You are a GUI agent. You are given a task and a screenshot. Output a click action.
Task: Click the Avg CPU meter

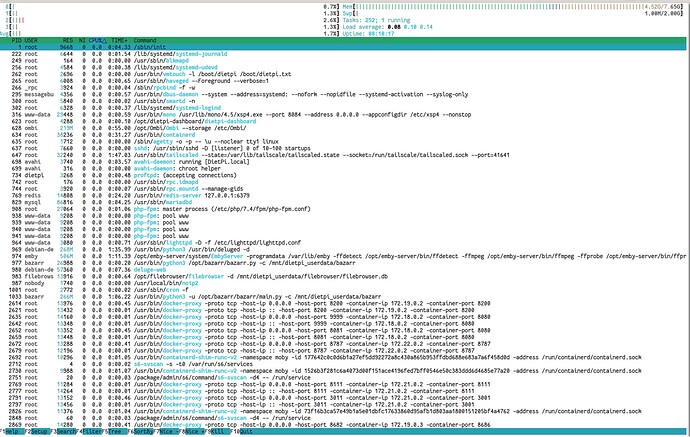[170, 33]
